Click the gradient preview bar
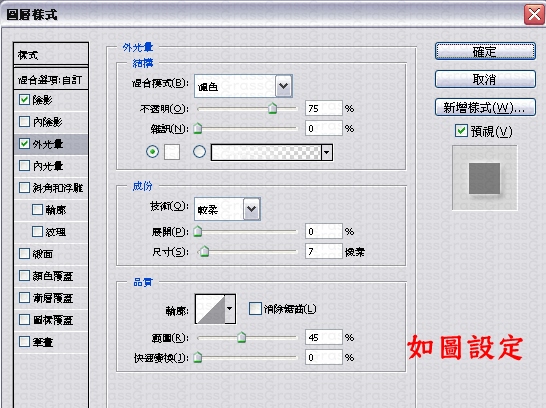The height and width of the screenshot is (408, 546). 266,152
